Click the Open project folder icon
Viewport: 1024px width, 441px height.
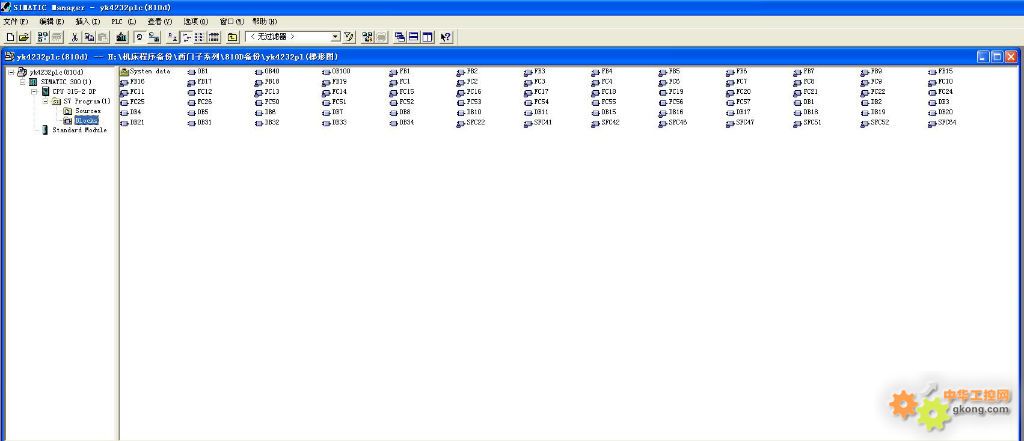click(x=24, y=37)
